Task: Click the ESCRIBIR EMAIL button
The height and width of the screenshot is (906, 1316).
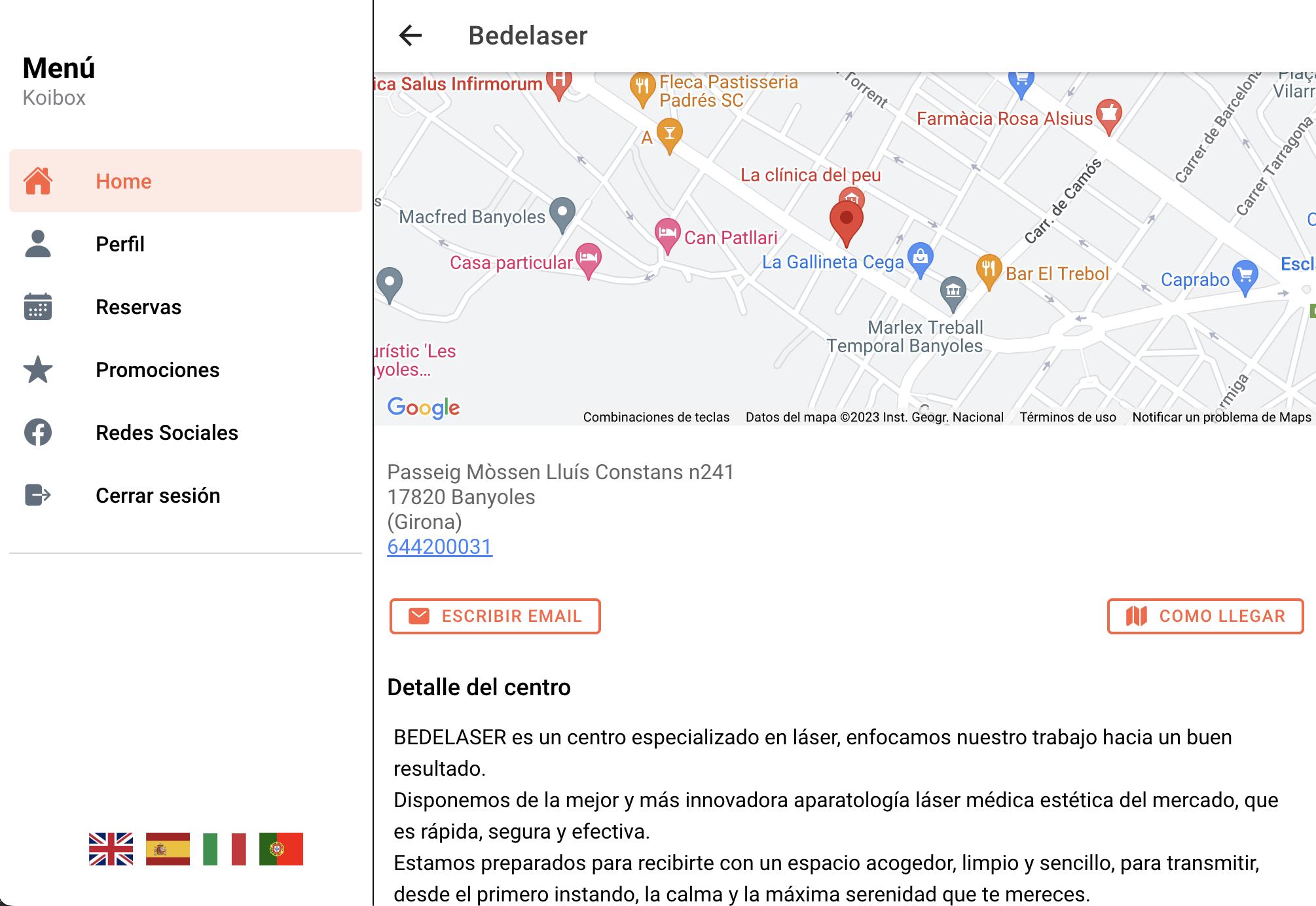Action: (495, 616)
